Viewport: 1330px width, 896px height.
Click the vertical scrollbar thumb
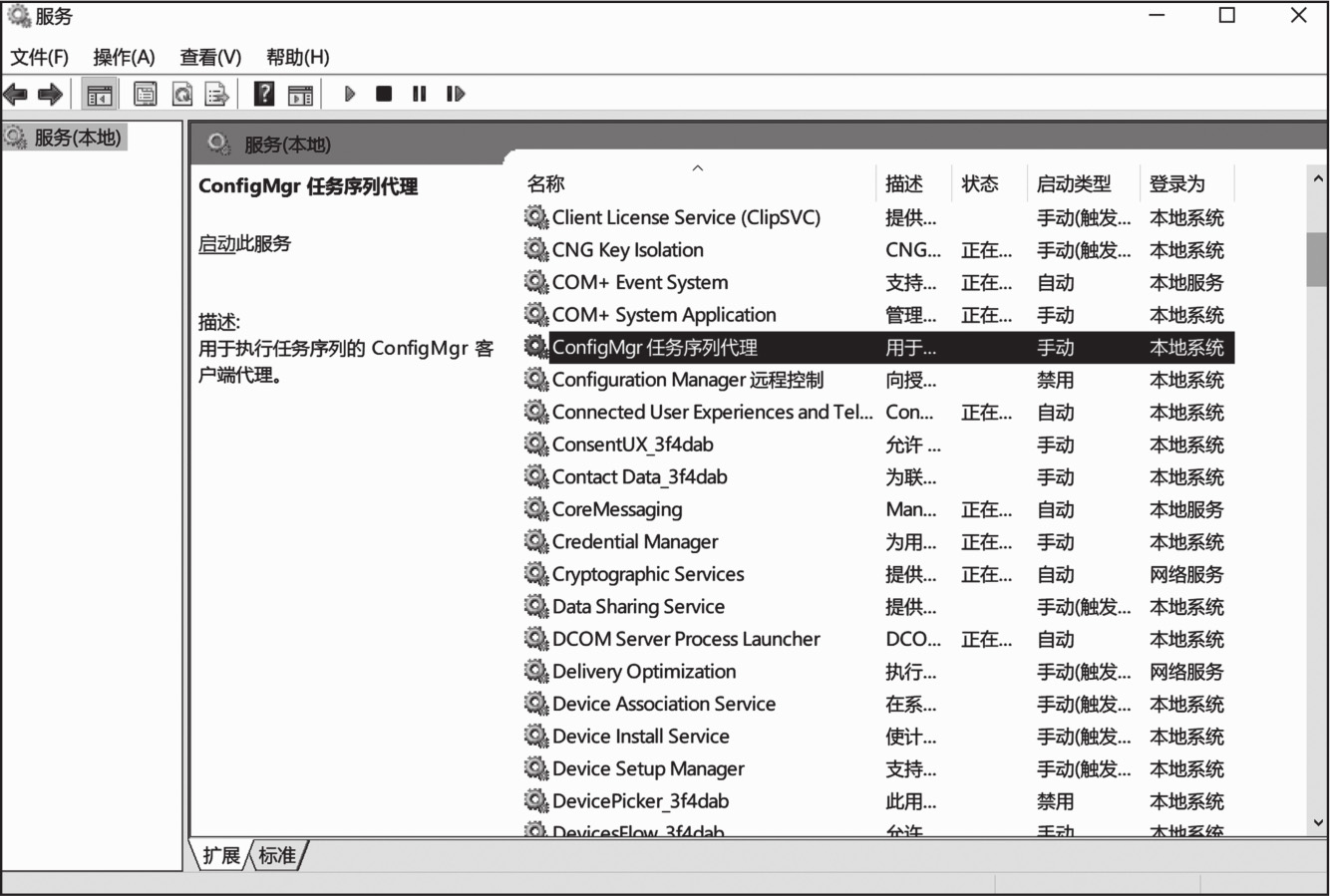pyautogui.click(x=1318, y=259)
